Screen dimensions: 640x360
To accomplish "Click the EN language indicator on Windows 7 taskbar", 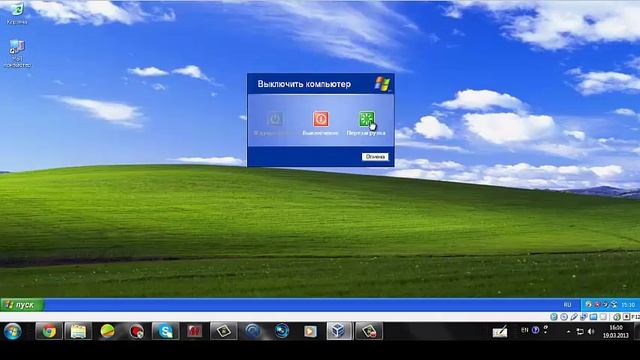I will pos(524,330).
